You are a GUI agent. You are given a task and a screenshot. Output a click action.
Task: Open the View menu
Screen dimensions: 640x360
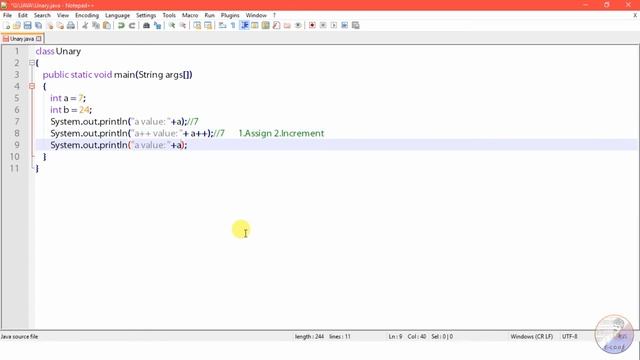63,15
